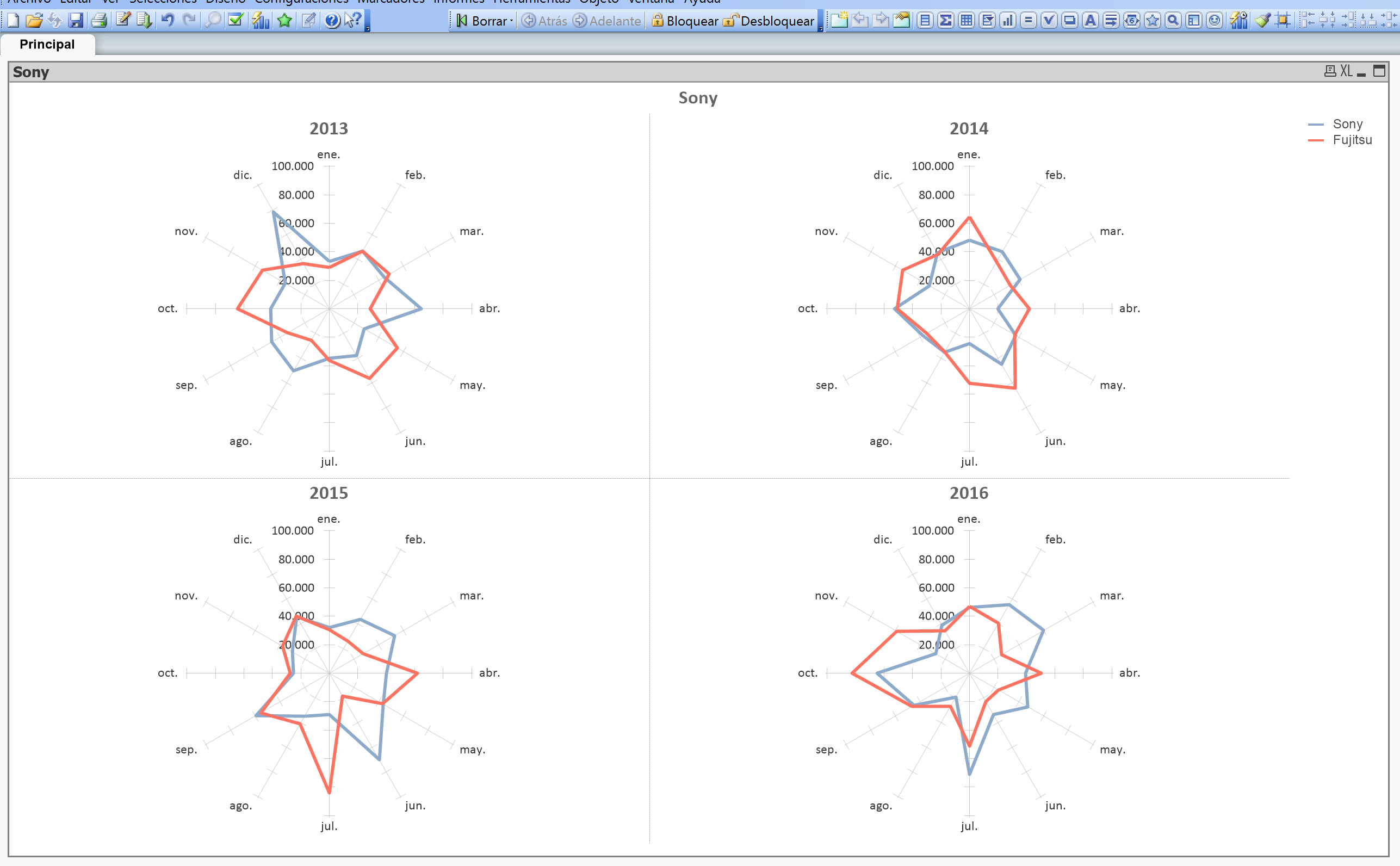Image resolution: width=1400 pixels, height=866 pixels.
Task: Maximize the Sony chart object
Action: point(1379,72)
